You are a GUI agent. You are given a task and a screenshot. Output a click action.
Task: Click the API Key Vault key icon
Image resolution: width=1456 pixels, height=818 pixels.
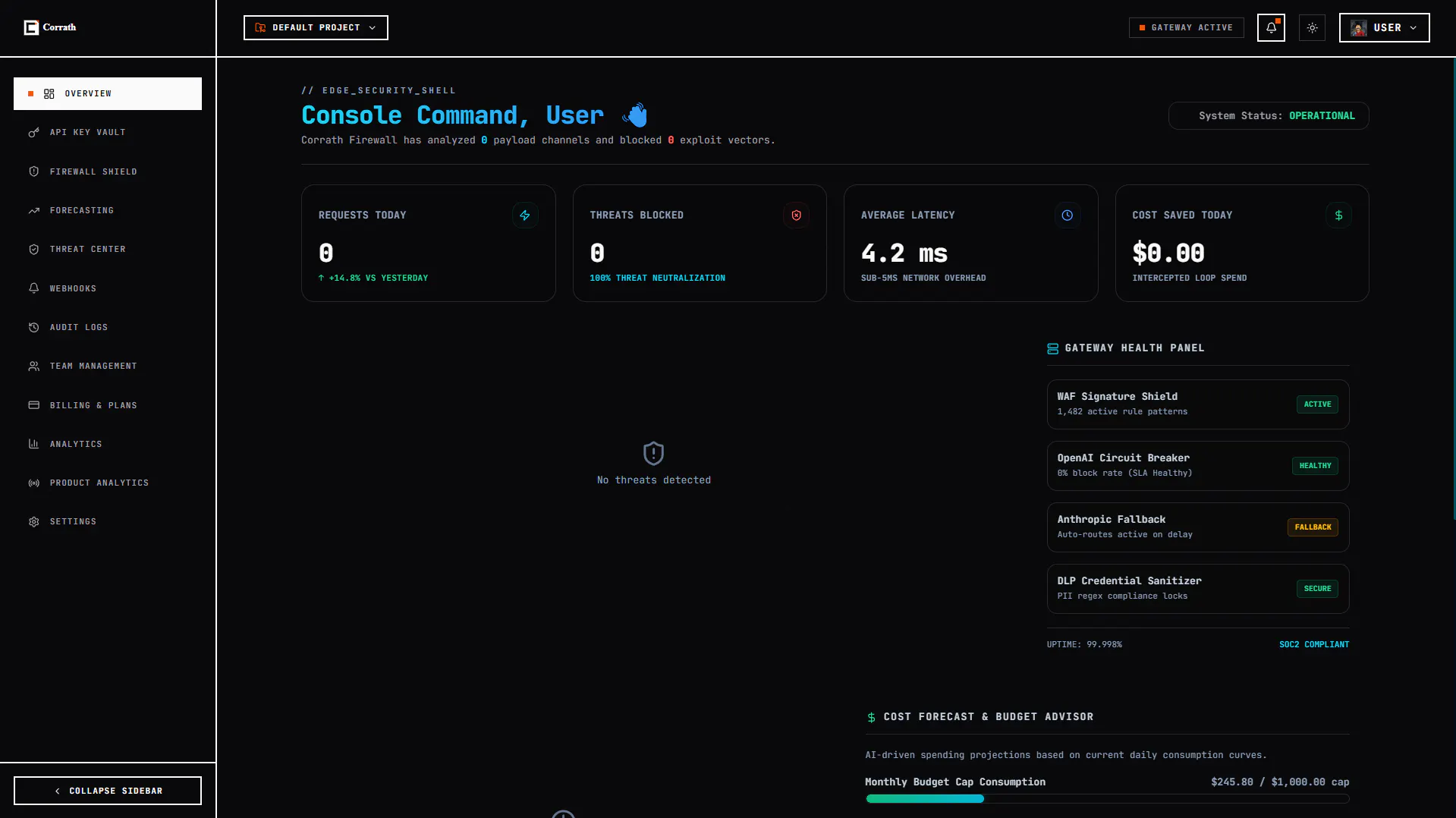coord(33,132)
